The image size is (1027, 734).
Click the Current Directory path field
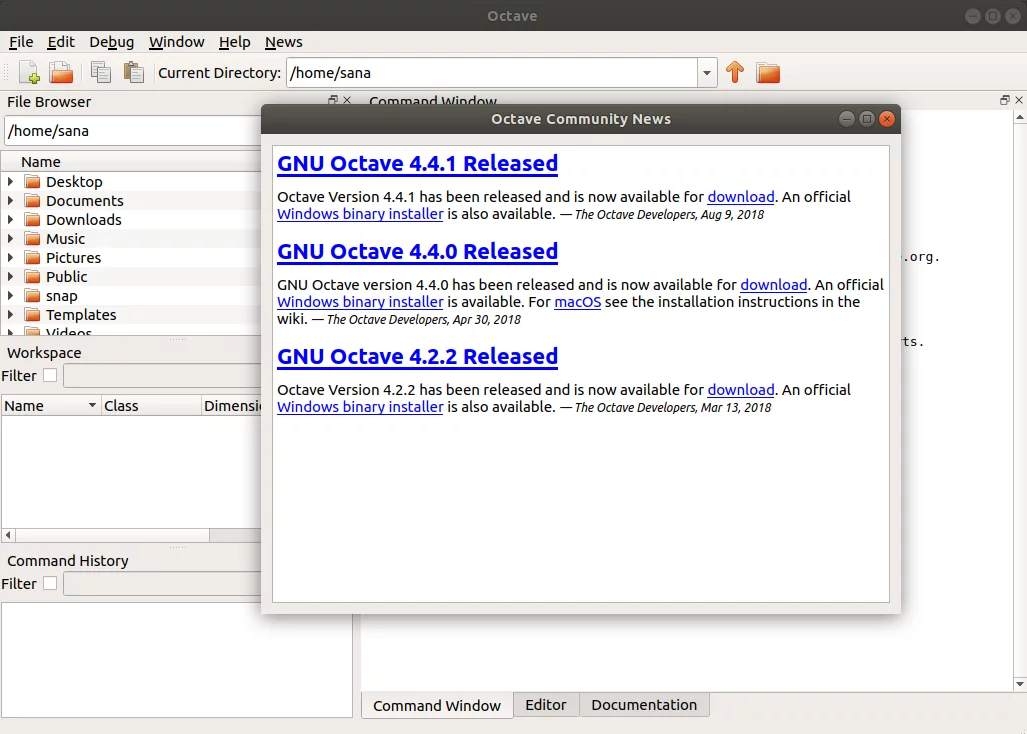[x=492, y=73]
